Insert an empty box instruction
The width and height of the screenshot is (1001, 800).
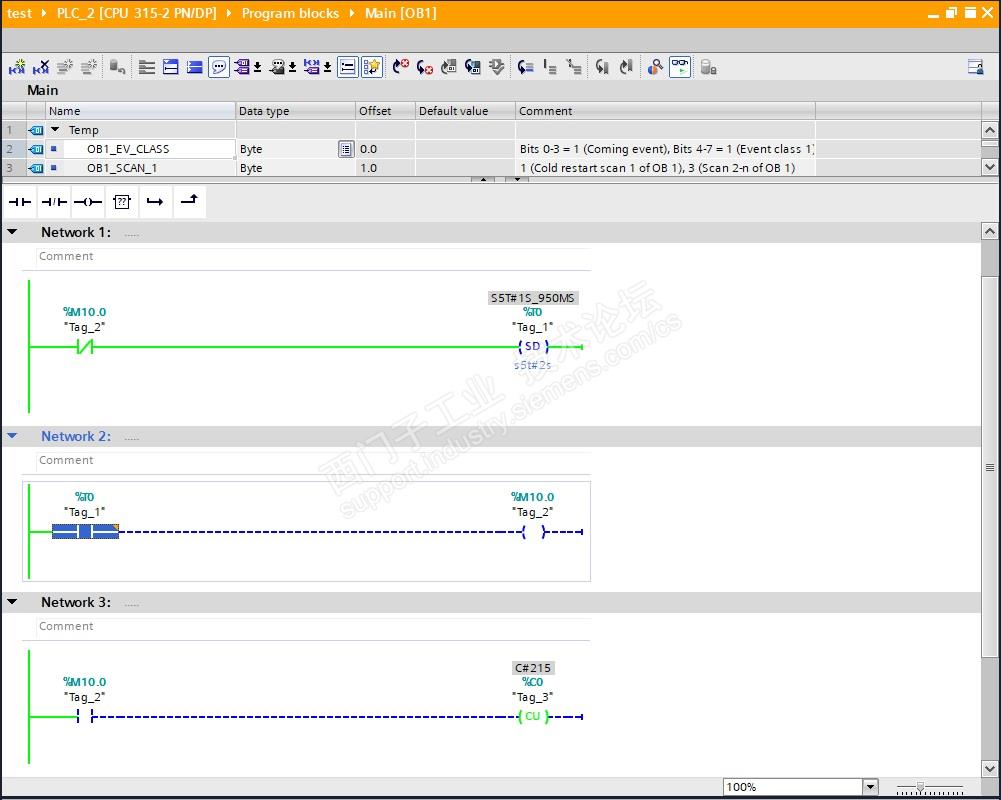pyautogui.click(x=121, y=202)
